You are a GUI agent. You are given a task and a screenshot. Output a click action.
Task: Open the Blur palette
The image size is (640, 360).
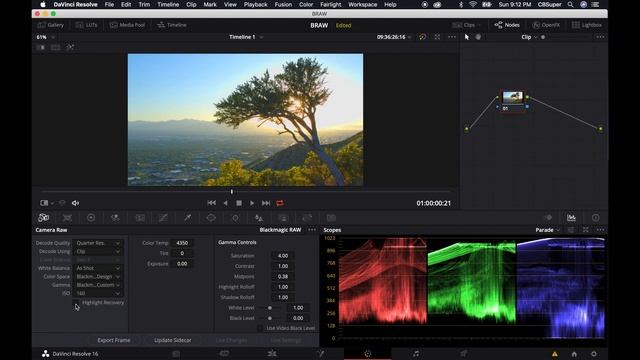coord(259,218)
